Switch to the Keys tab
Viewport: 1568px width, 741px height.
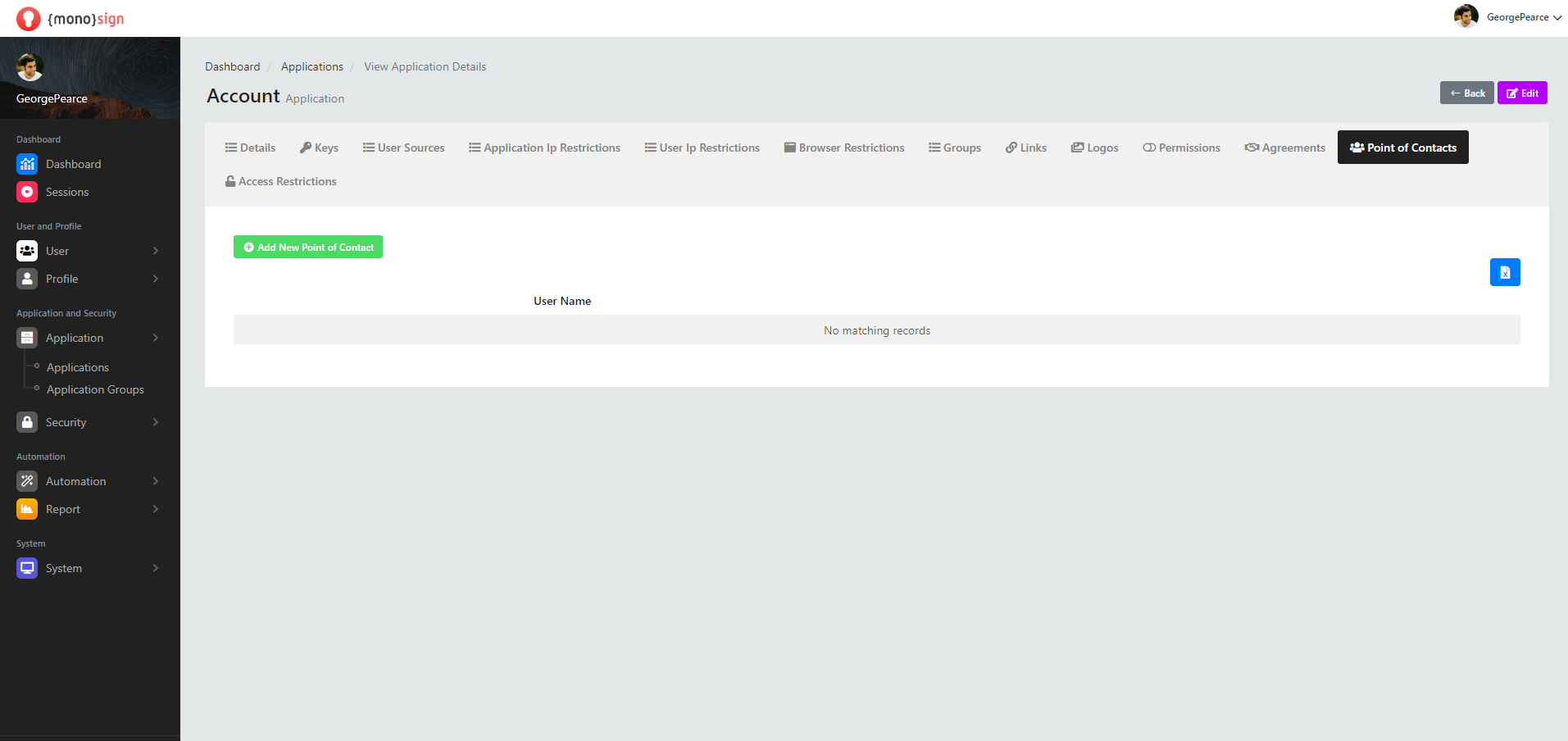319,148
